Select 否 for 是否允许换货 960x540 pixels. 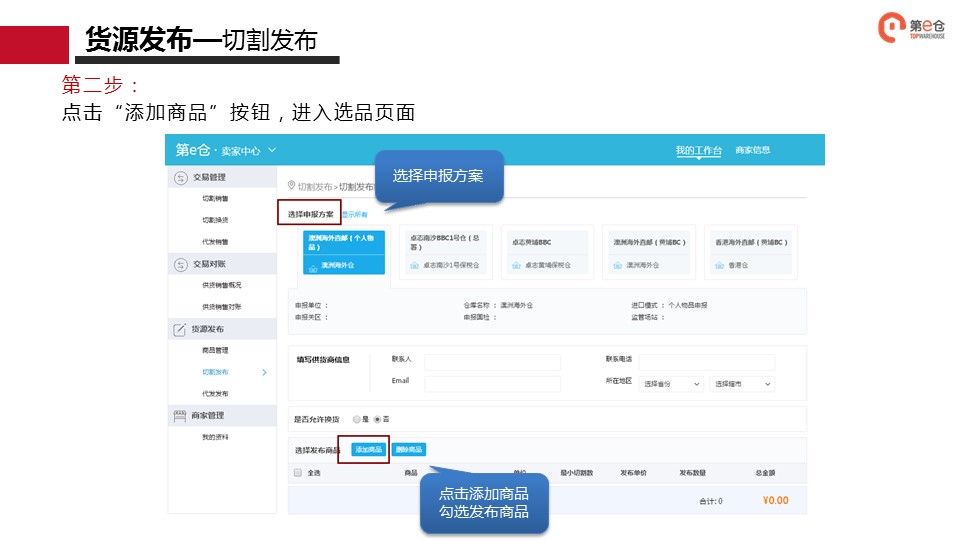pyautogui.click(x=377, y=419)
